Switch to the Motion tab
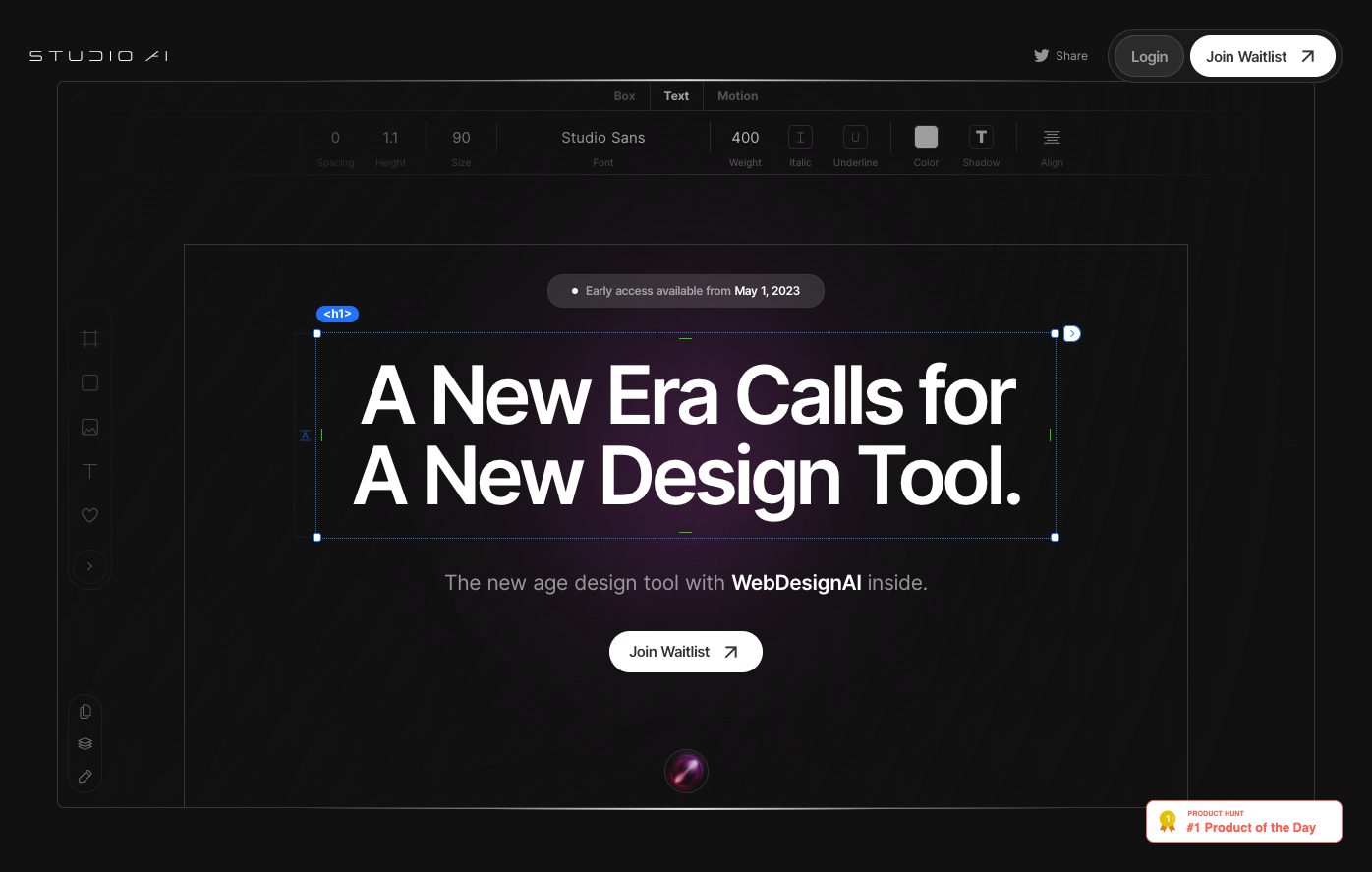 point(737,96)
